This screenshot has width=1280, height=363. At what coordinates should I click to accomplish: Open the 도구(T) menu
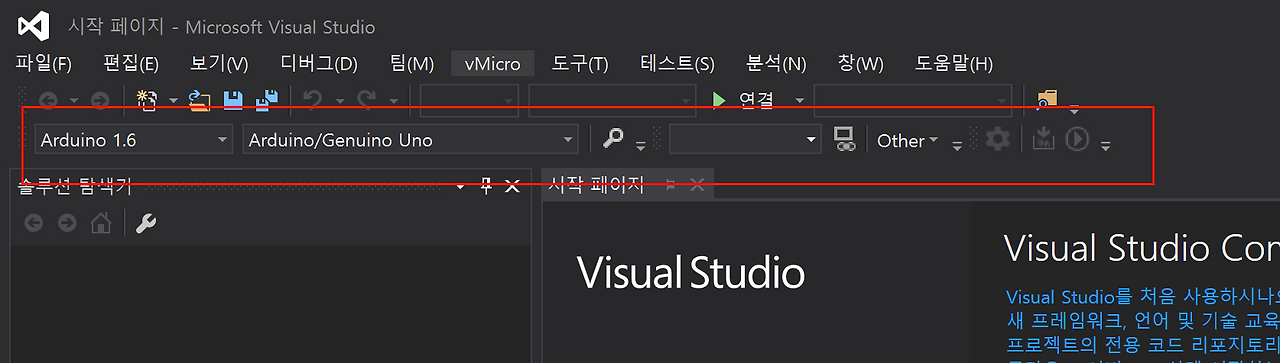580,64
